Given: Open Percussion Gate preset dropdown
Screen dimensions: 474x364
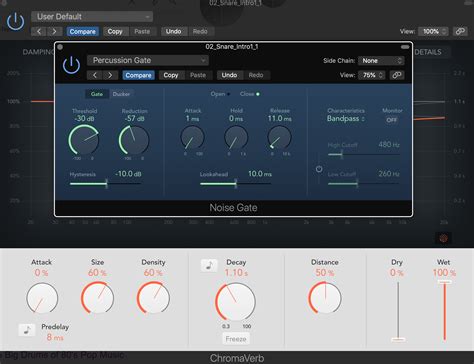Looking at the screenshot, I should click(148, 60).
